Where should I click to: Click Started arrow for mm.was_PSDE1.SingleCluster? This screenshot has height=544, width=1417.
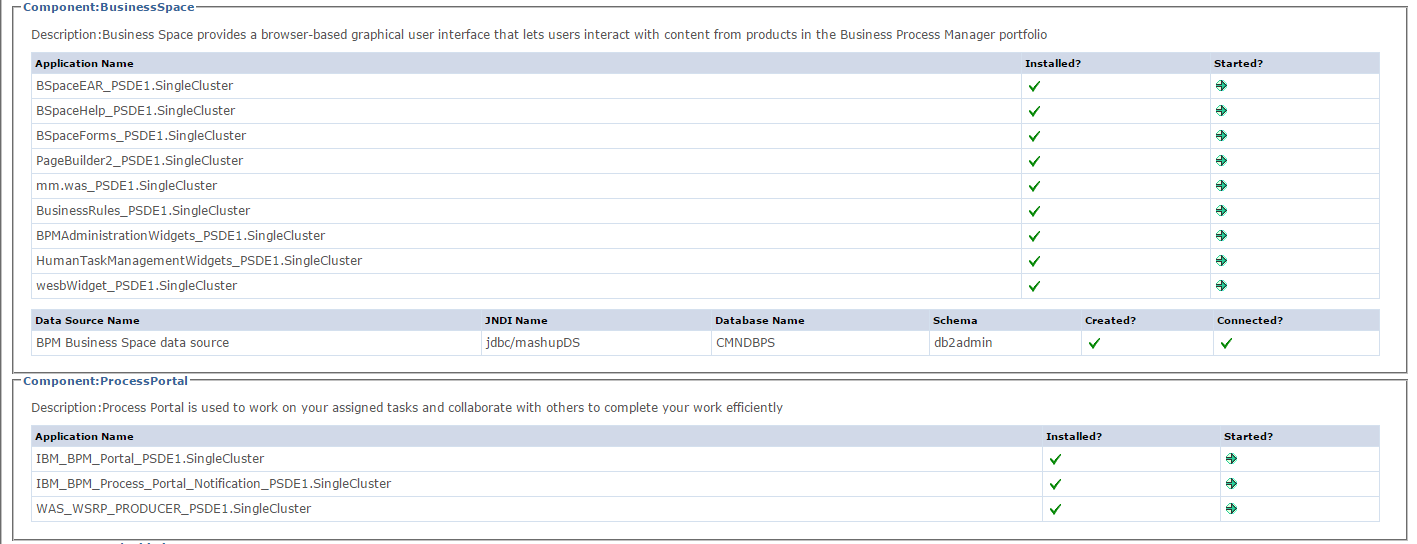coord(1221,185)
